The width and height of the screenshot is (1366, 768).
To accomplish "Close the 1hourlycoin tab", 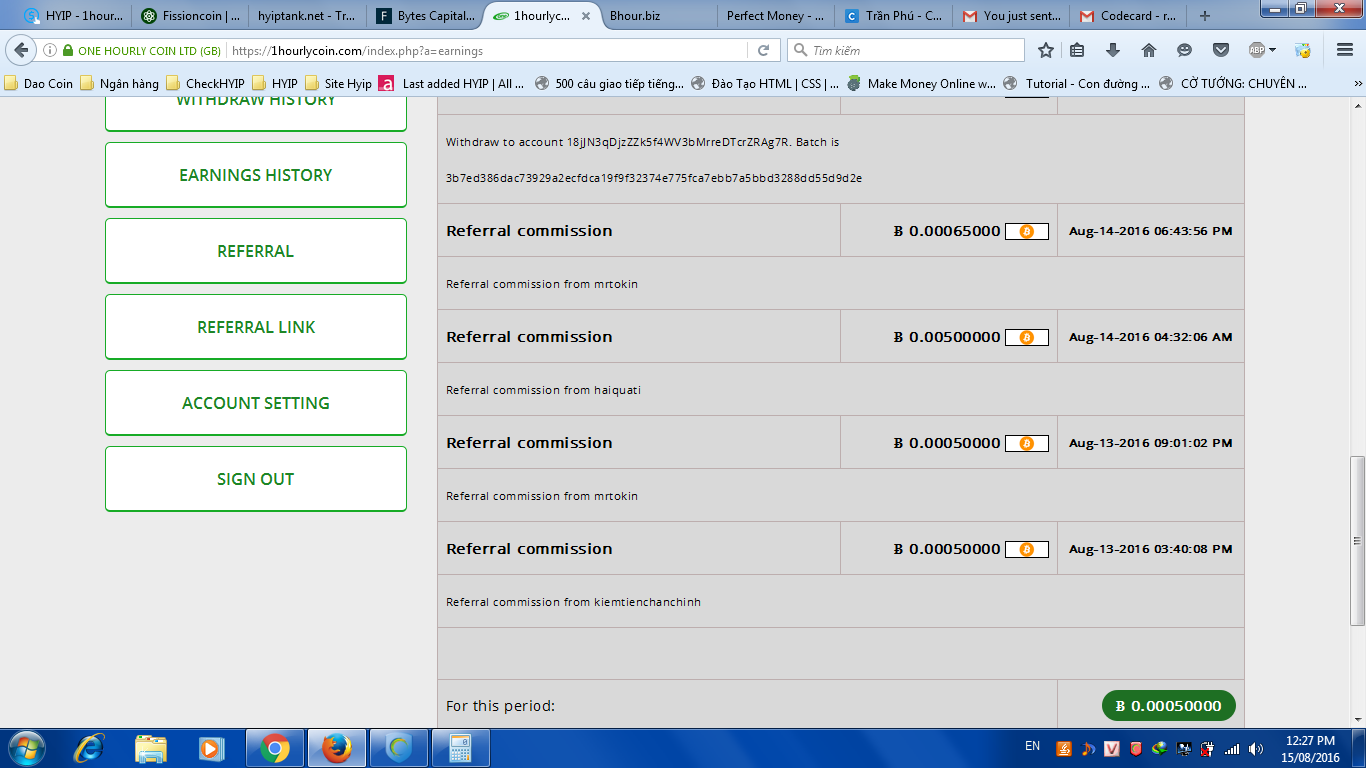I will (586, 16).
